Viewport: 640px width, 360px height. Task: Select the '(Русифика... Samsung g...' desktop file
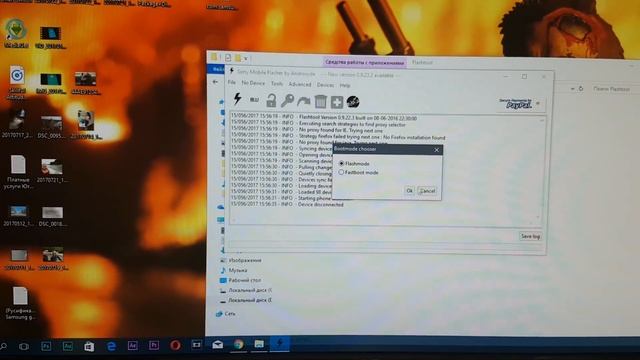click(20, 303)
